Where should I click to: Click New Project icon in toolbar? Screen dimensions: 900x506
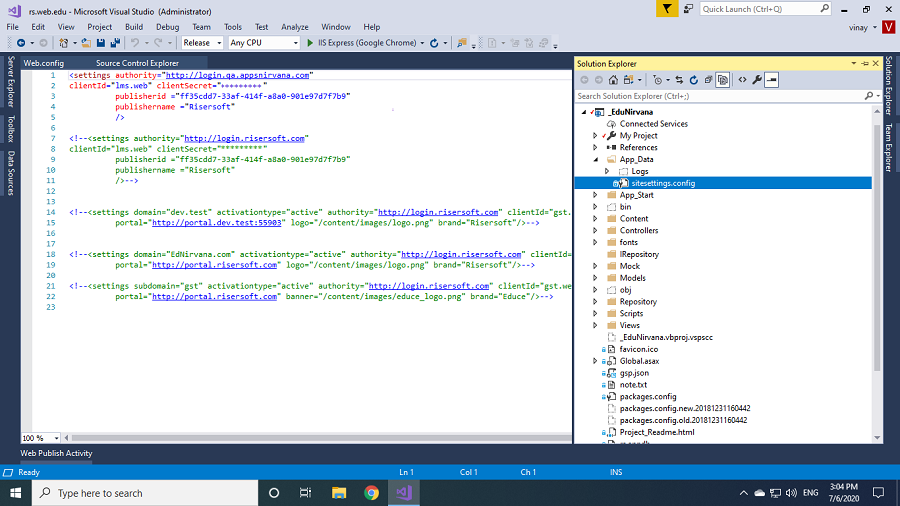coord(64,43)
